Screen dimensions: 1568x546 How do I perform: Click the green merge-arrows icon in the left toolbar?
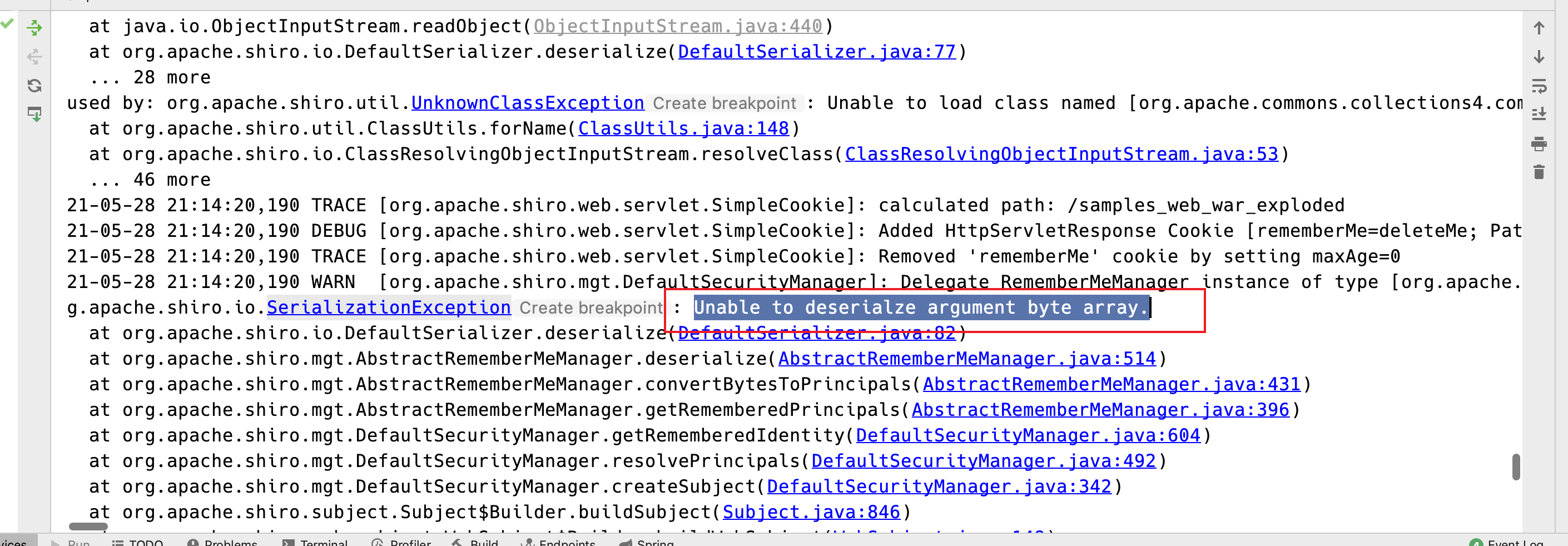point(34,27)
